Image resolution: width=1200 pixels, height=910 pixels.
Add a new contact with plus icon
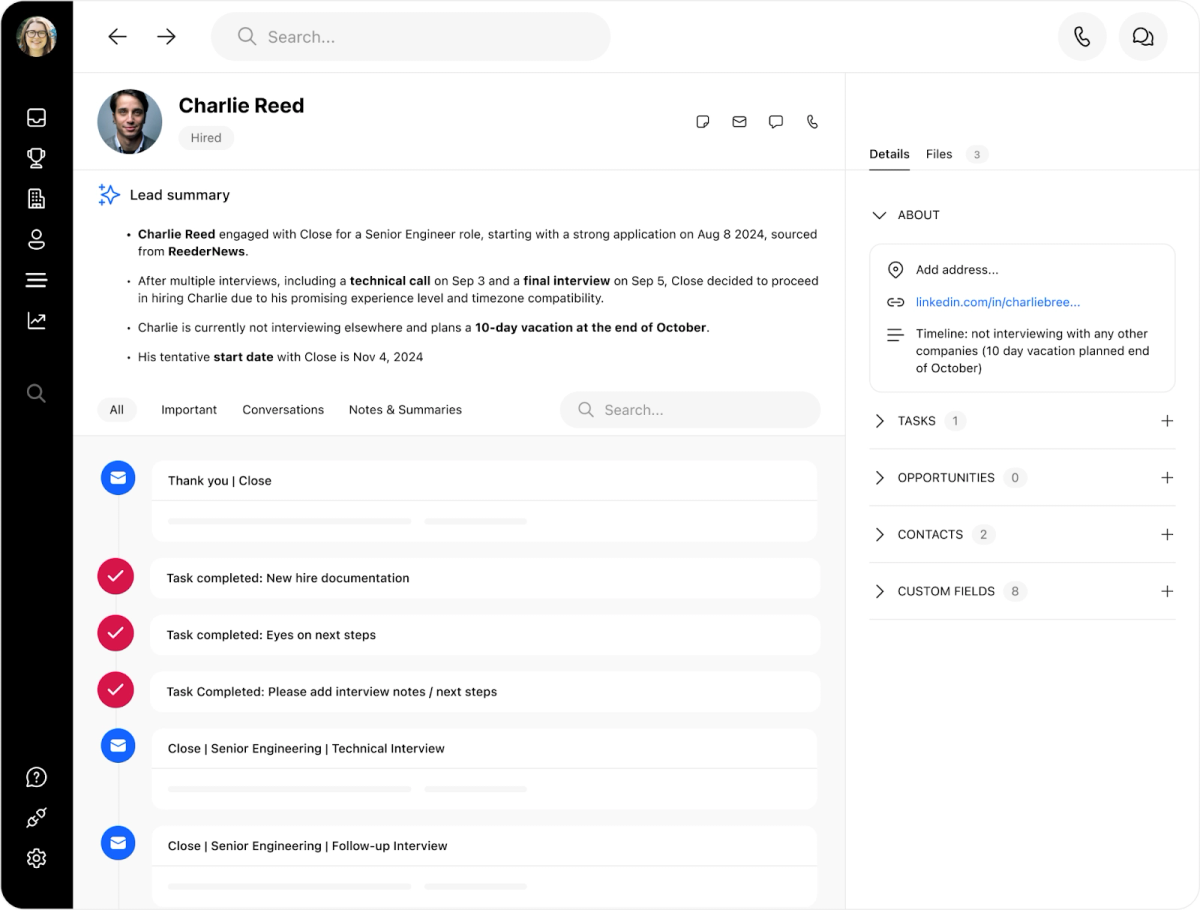[1167, 535]
